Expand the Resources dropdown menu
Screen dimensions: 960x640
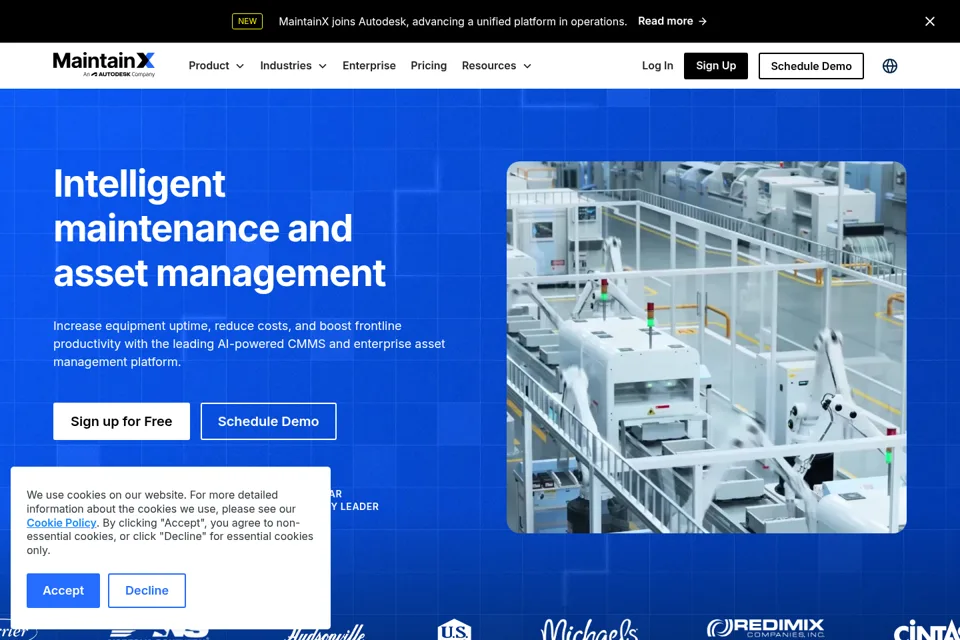tap(497, 66)
